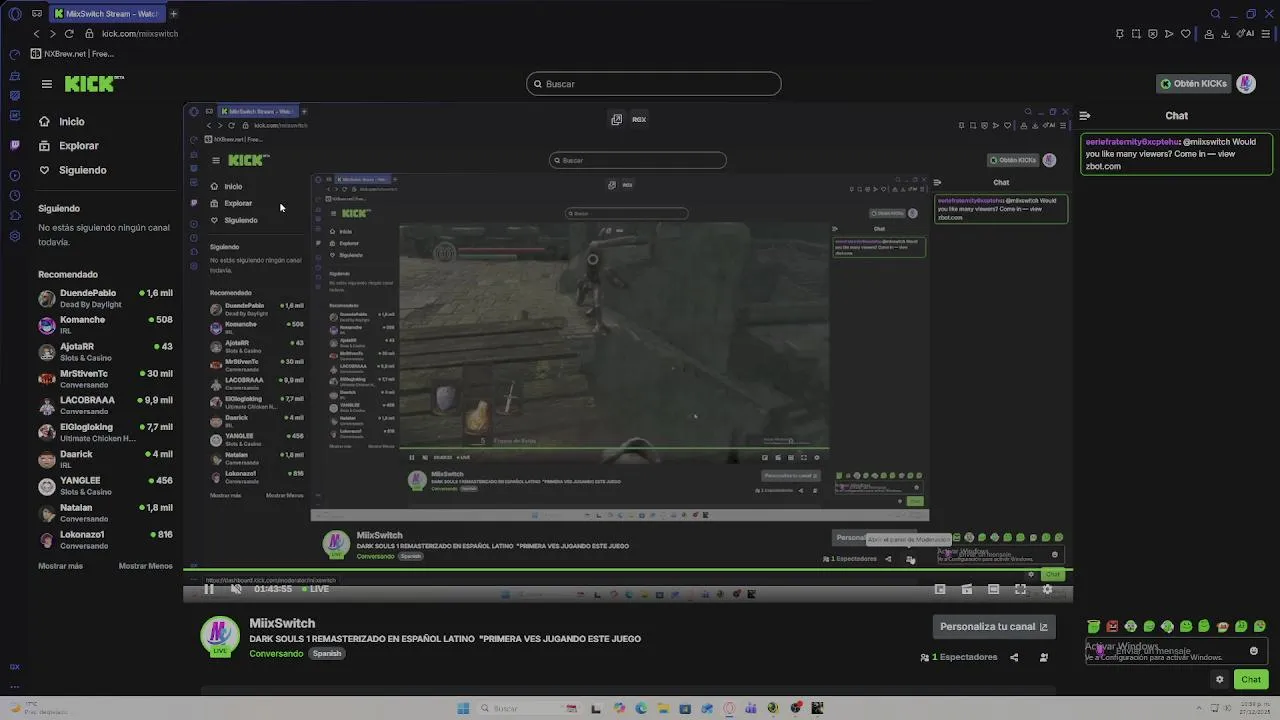Click the MiixSwitch channel avatar
This screenshot has width=1280, height=720.
[220, 636]
